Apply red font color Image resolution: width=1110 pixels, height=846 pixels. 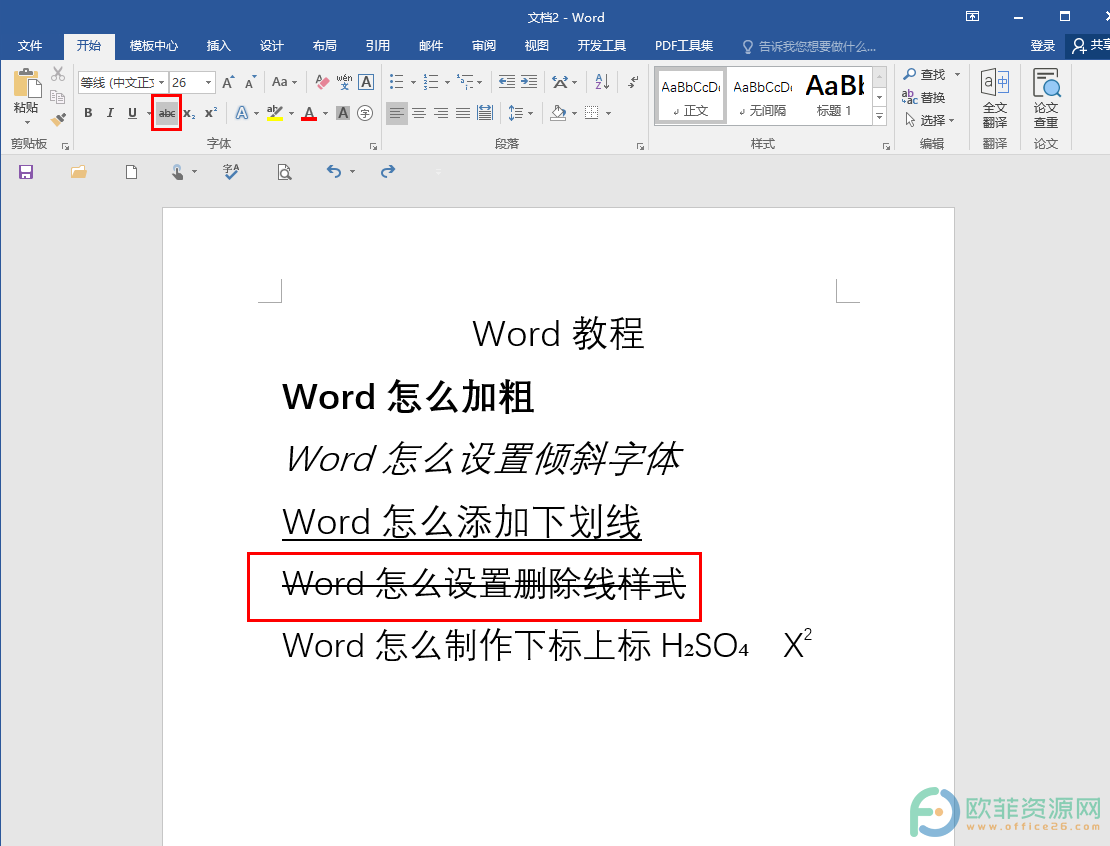pos(309,113)
